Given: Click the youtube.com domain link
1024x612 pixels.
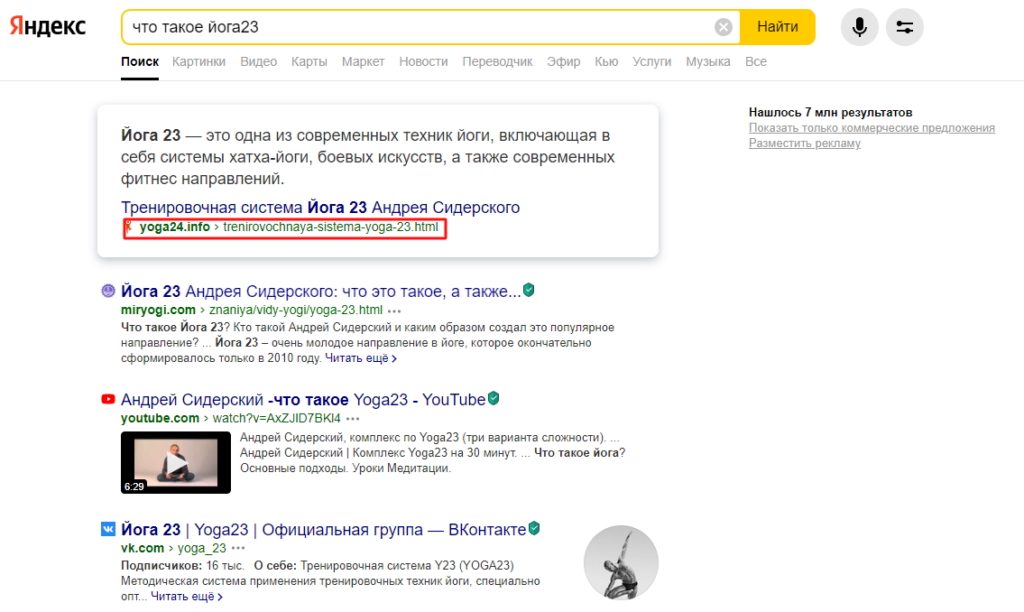Looking at the screenshot, I should pyautogui.click(x=160, y=418).
